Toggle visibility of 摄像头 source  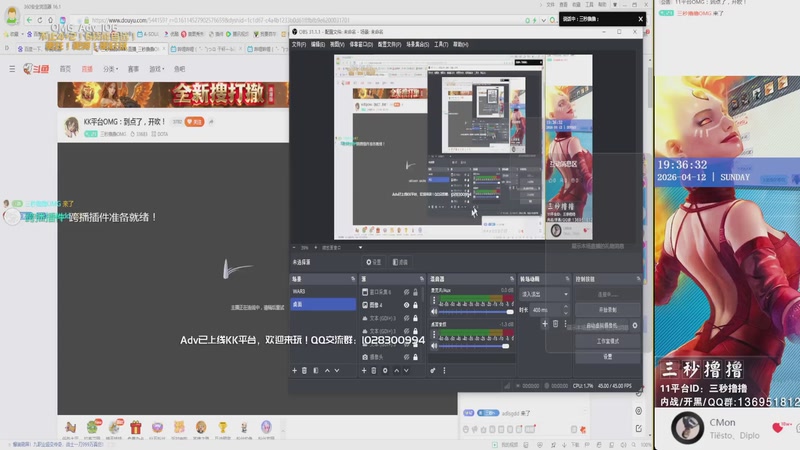407,357
